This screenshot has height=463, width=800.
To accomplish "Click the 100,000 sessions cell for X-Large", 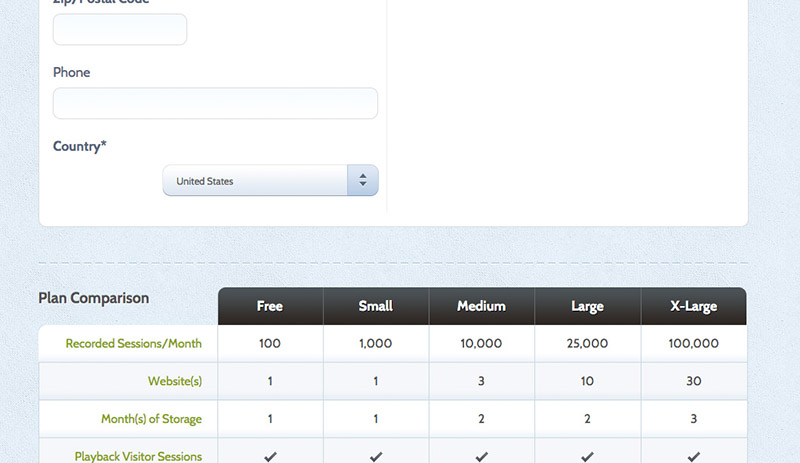I will pos(694,344).
